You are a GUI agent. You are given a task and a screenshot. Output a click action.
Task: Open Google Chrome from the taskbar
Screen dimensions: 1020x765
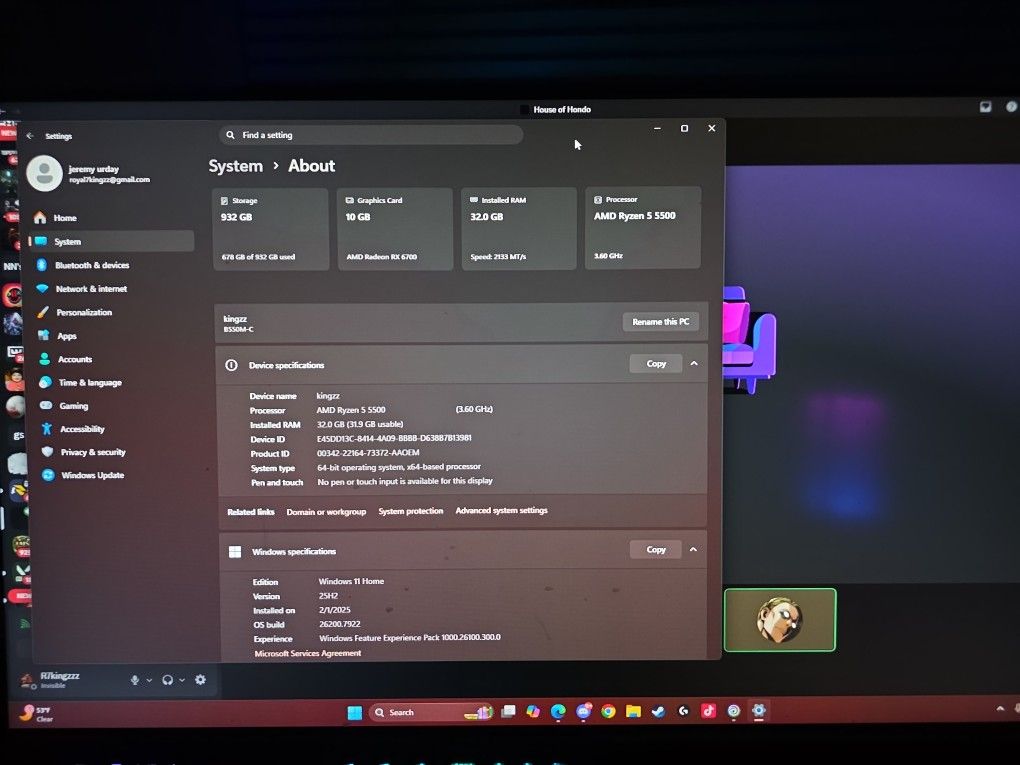point(608,711)
